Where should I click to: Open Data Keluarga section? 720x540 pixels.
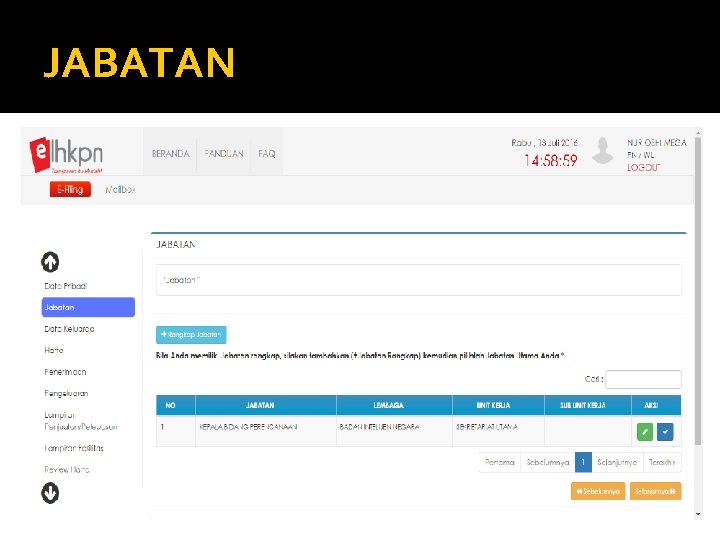(x=69, y=329)
